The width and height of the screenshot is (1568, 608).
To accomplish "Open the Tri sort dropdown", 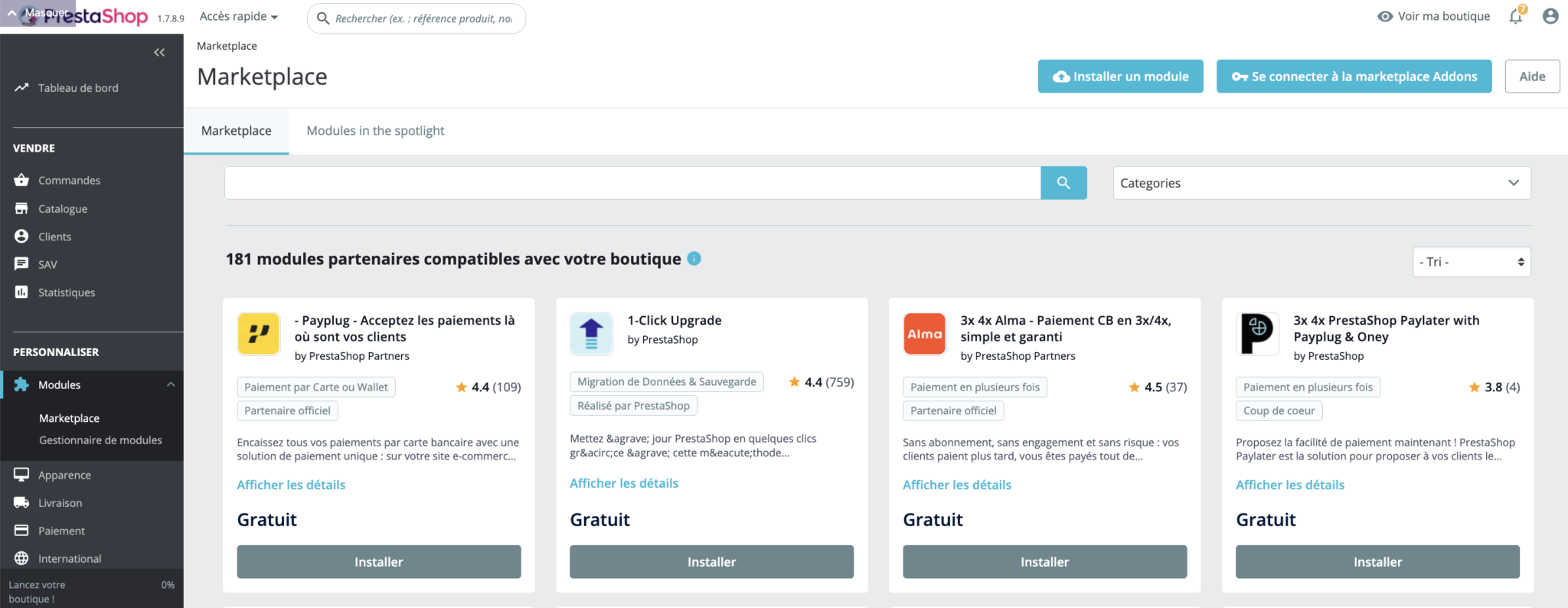I will (x=1471, y=262).
